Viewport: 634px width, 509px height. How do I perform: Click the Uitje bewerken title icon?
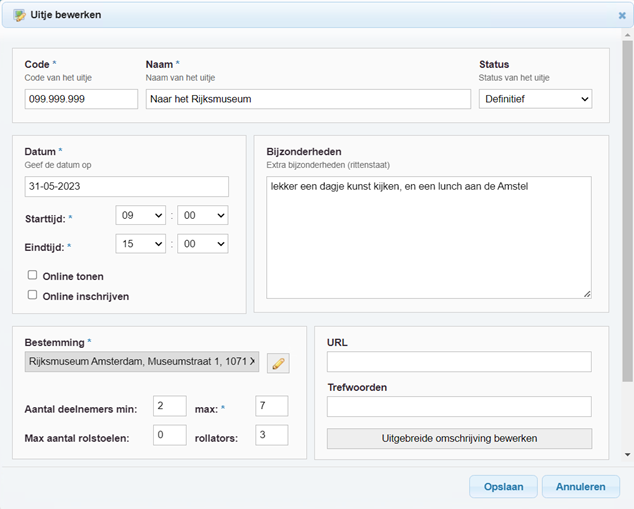tap(19, 15)
